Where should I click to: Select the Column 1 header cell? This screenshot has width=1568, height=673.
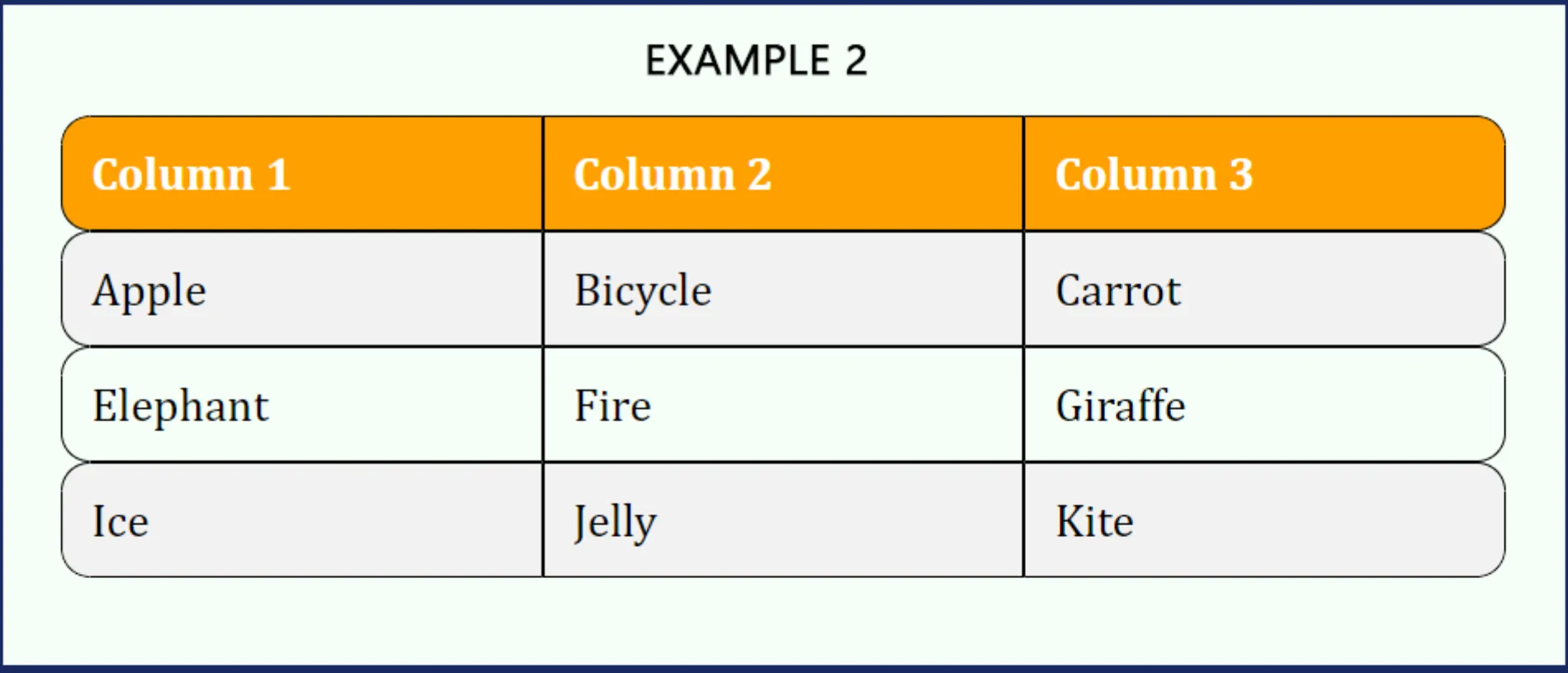[302, 174]
